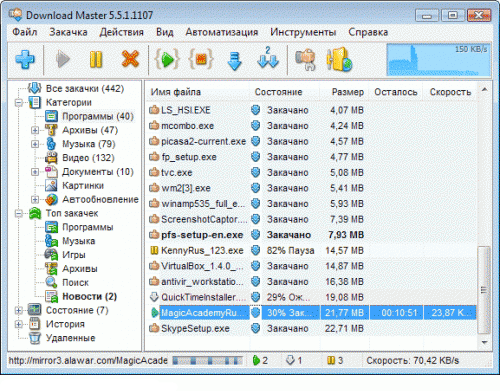Click the red X delete download icon
Image resolution: width=500 pixels, height=391 pixels.
pos(130,59)
